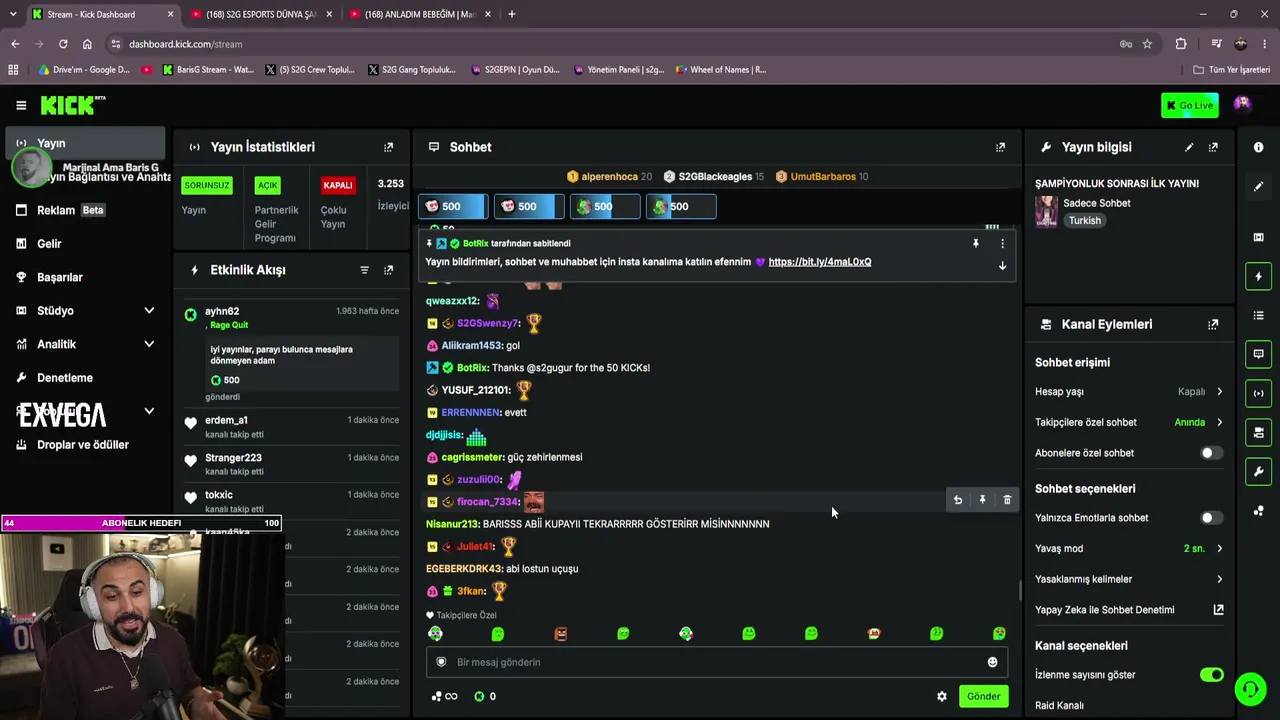Click the Bir mesaj gönderin input
The image size is (1280, 720).
[x=717, y=662]
